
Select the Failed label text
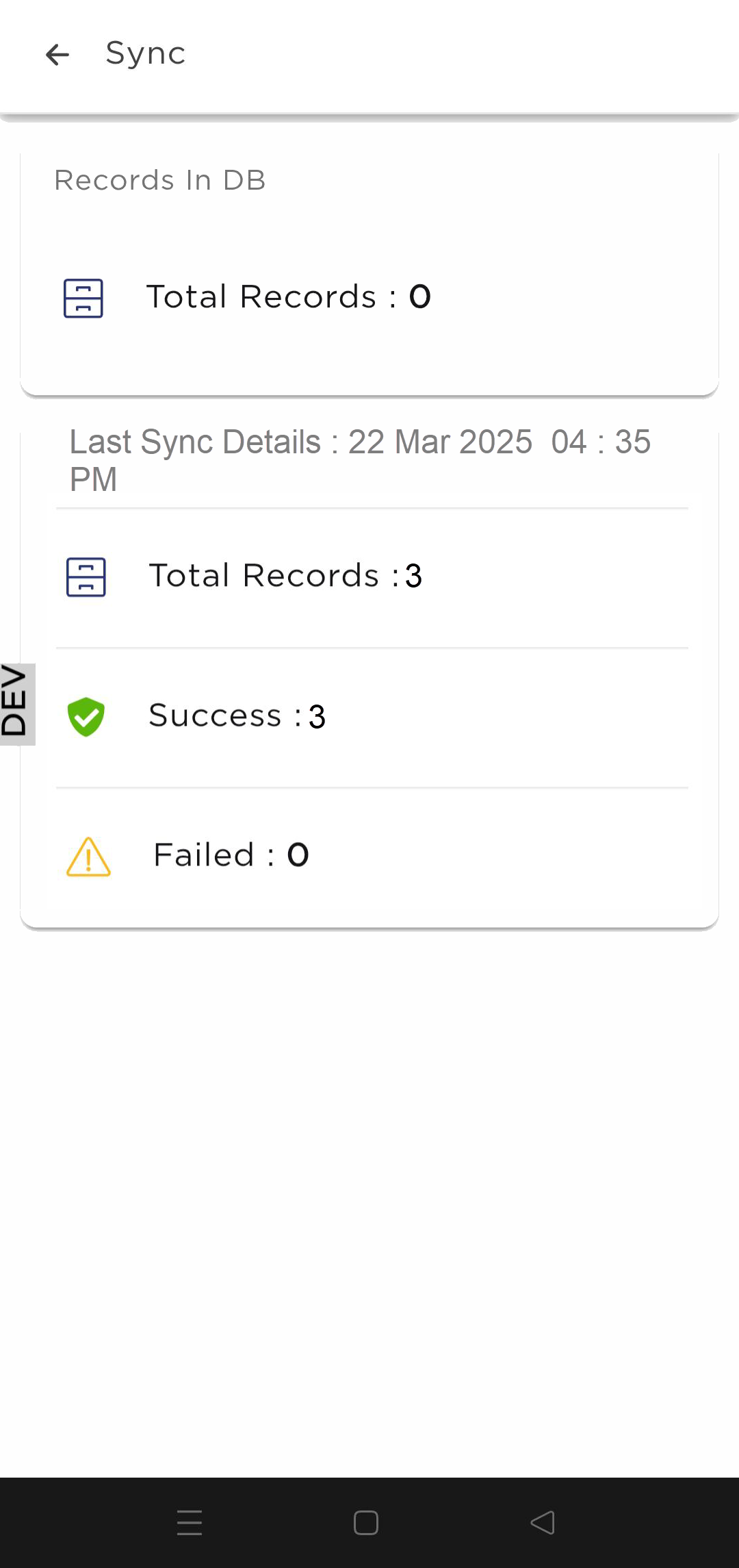click(x=205, y=855)
